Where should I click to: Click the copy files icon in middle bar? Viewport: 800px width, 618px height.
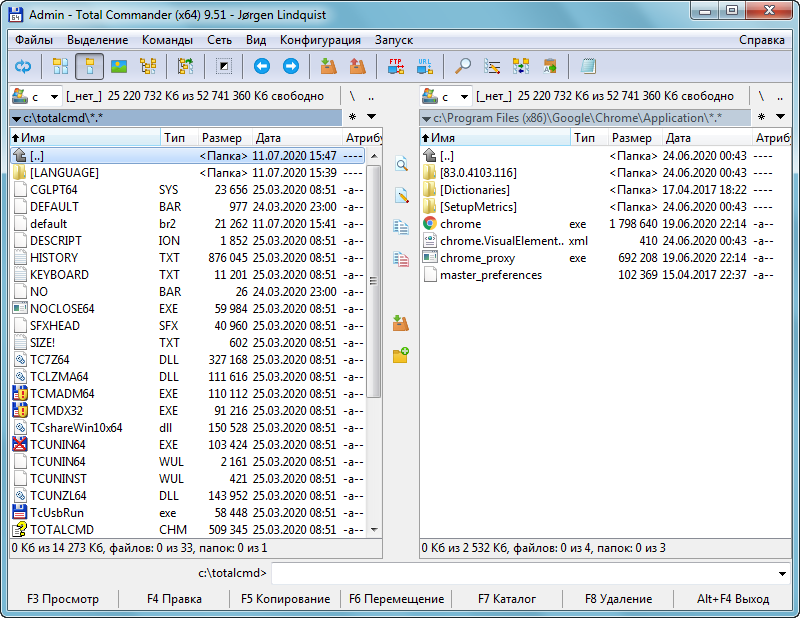[x=401, y=228]
